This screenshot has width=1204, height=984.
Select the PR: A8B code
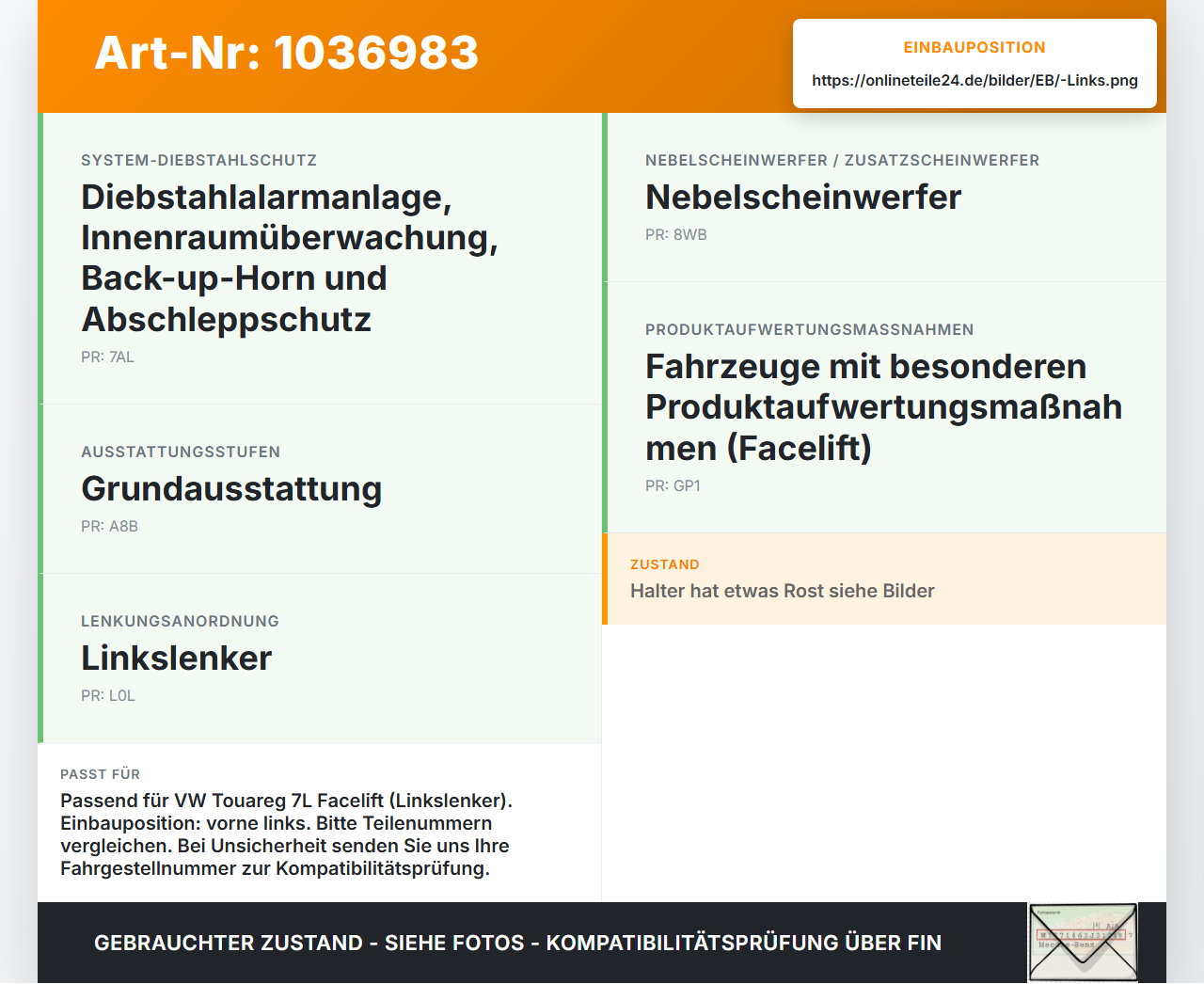click(109, 526)
